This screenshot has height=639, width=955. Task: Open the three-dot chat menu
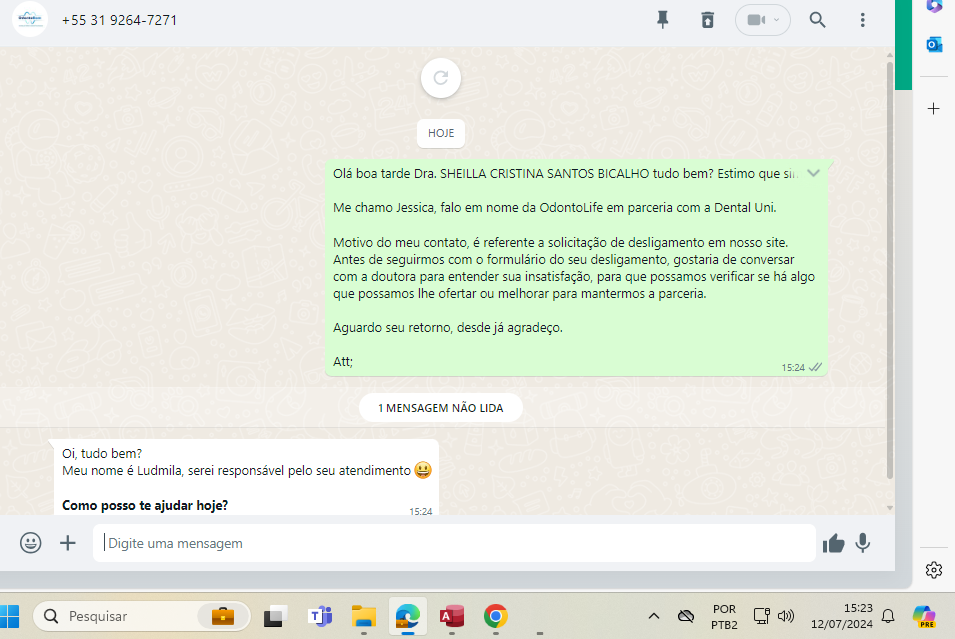(x=862, y=20)
